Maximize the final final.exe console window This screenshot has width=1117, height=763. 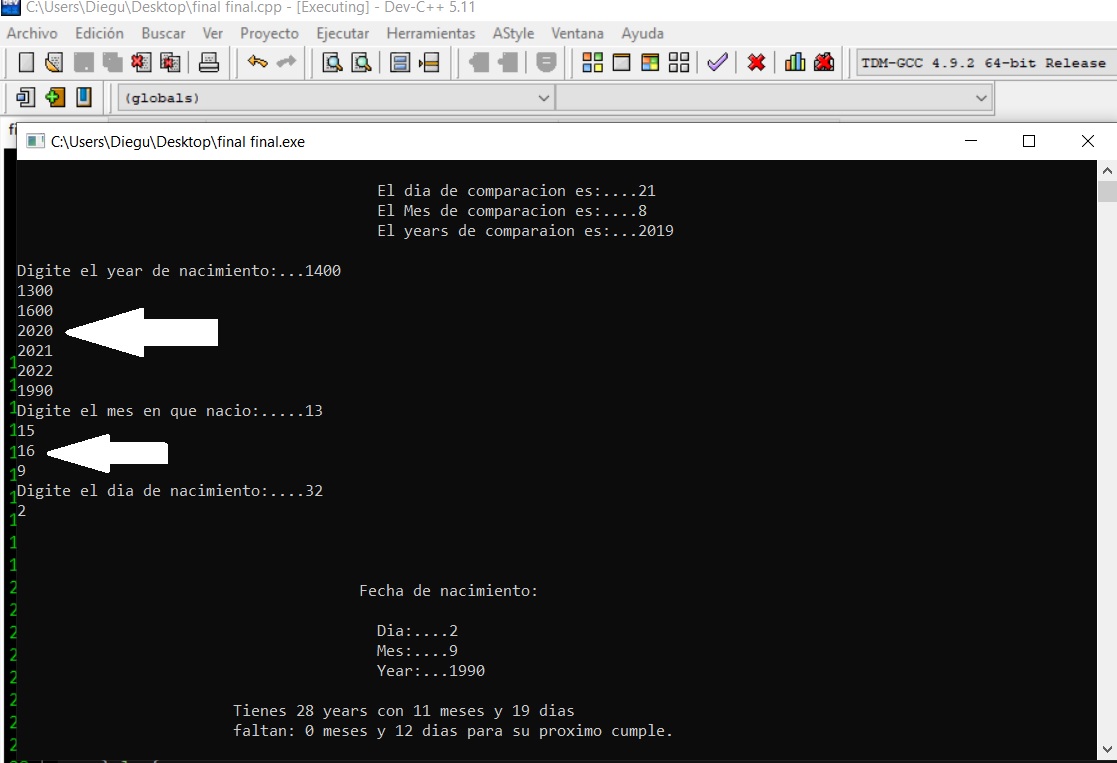point(1029,141)
